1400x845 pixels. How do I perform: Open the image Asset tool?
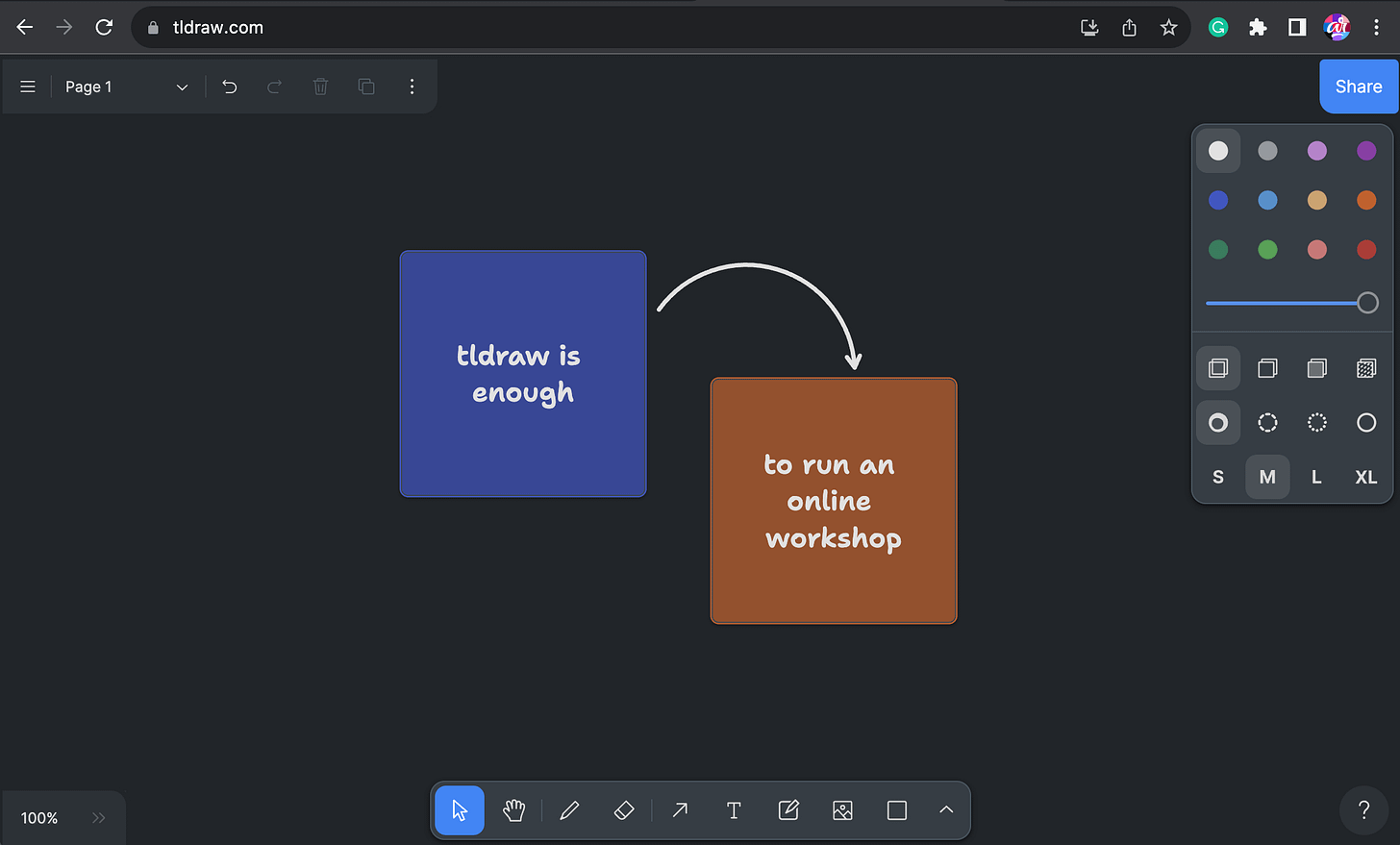pyautogui.click(x=842, y=810)
